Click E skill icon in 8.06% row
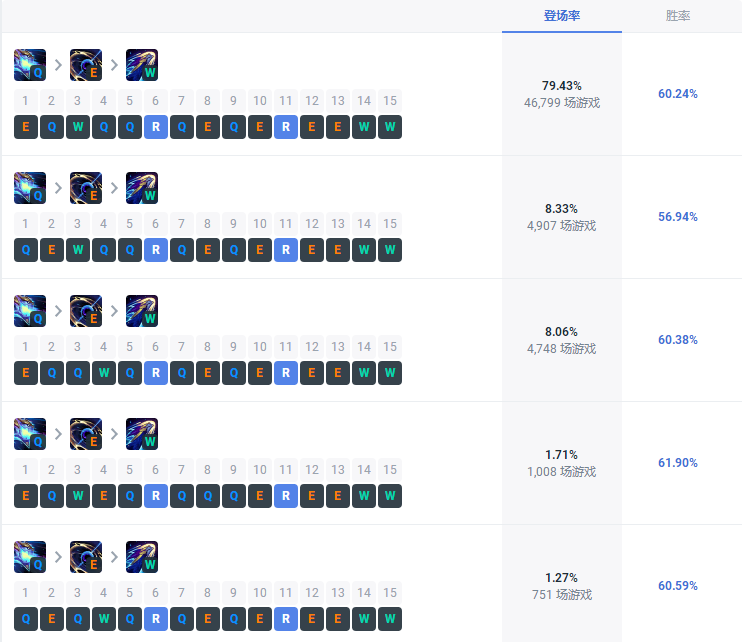This screenshot has height=642, width=742. [x=86, y=311]
